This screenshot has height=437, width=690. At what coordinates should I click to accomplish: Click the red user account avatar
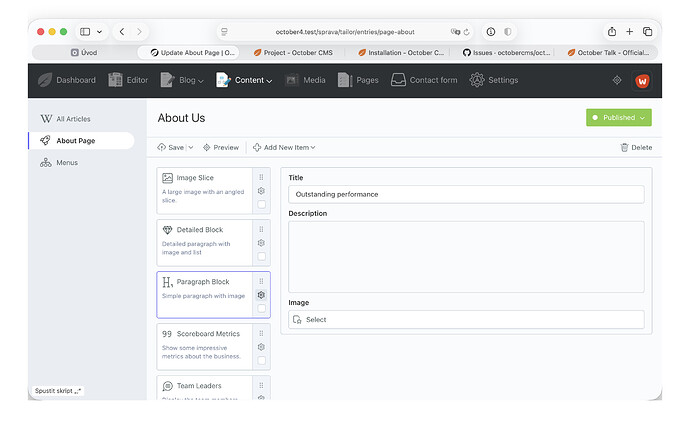point(641,80)
